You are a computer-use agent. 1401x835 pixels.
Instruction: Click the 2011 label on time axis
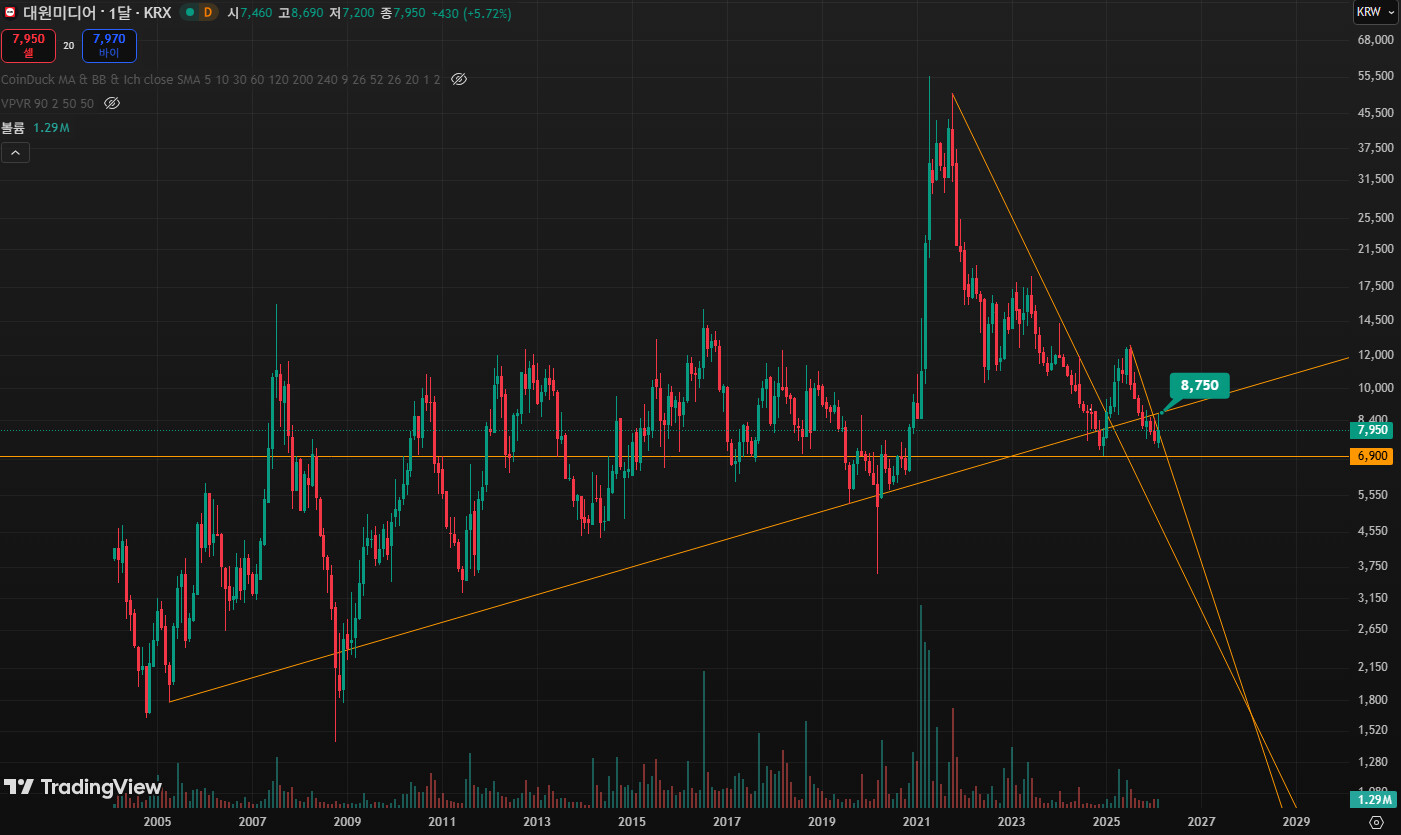tap(442, 821)
